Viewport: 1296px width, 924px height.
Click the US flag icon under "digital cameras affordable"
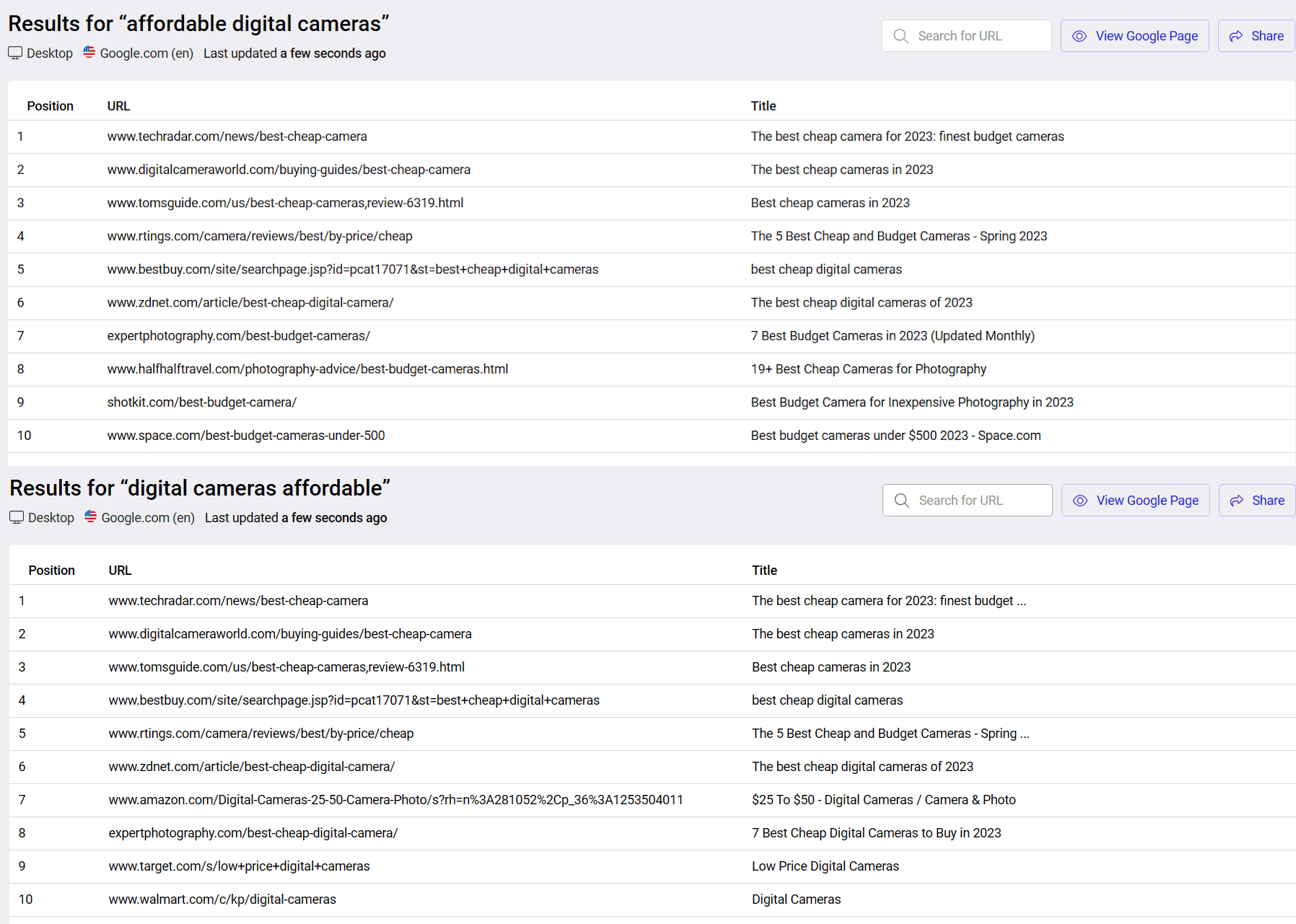coord(90,516)
